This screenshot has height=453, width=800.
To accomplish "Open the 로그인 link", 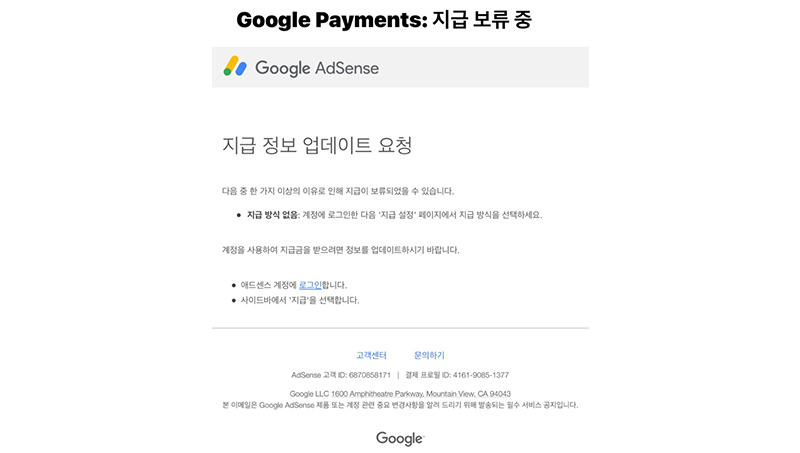I will pyautogui.click(x=310, y=285).
